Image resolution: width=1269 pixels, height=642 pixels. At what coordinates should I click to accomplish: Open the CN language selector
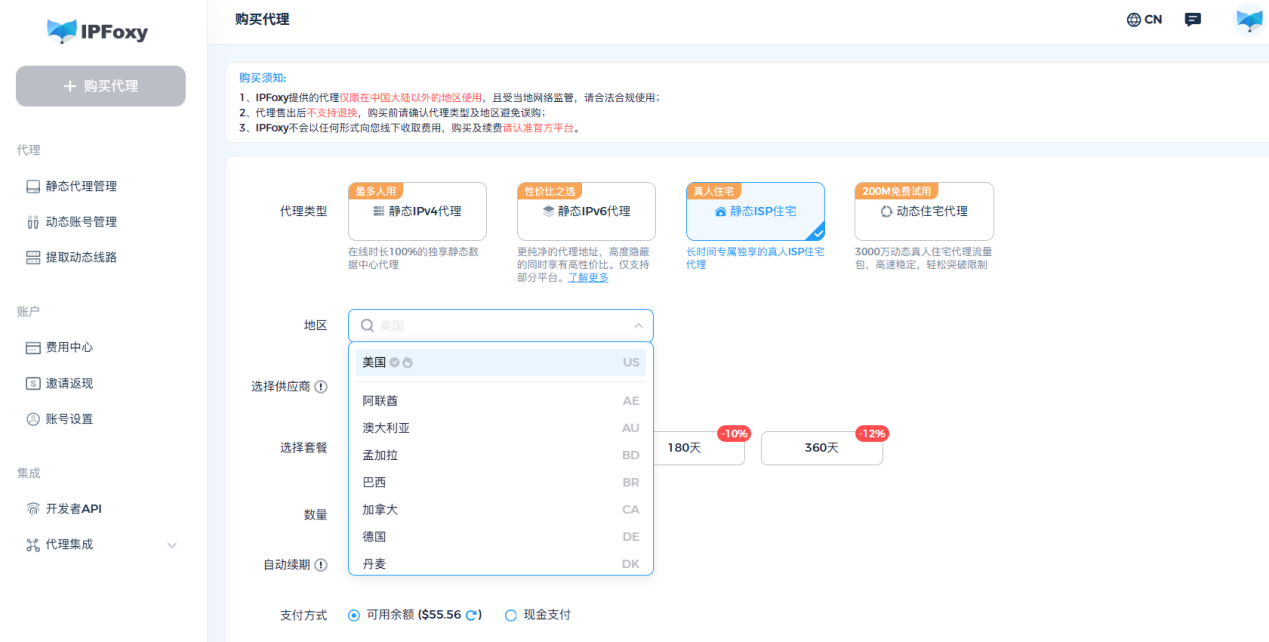click(1144, 19)
